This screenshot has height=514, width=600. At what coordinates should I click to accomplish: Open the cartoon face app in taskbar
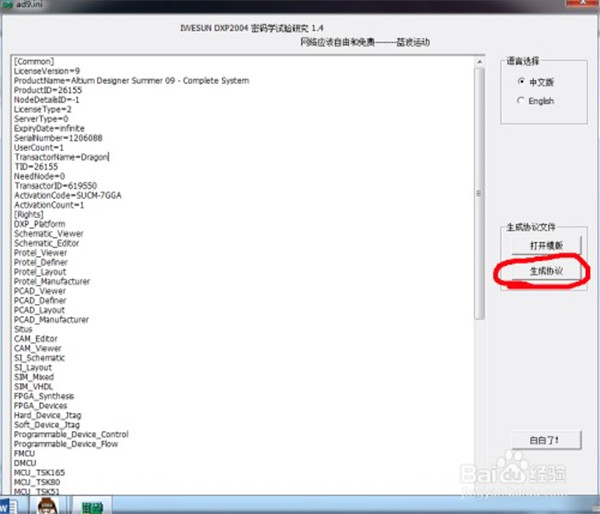click(x=48, y=506)
